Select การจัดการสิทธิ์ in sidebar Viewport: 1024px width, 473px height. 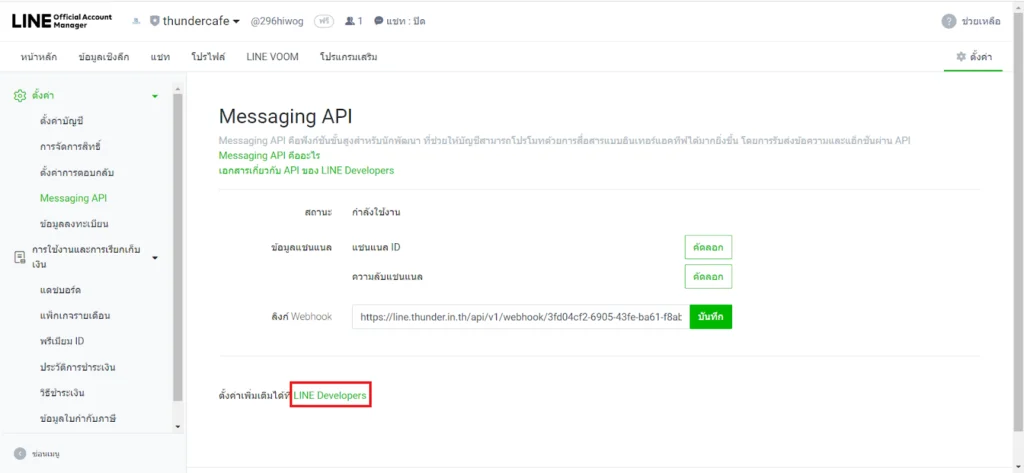pyautogui.click(x=71, y=146)
